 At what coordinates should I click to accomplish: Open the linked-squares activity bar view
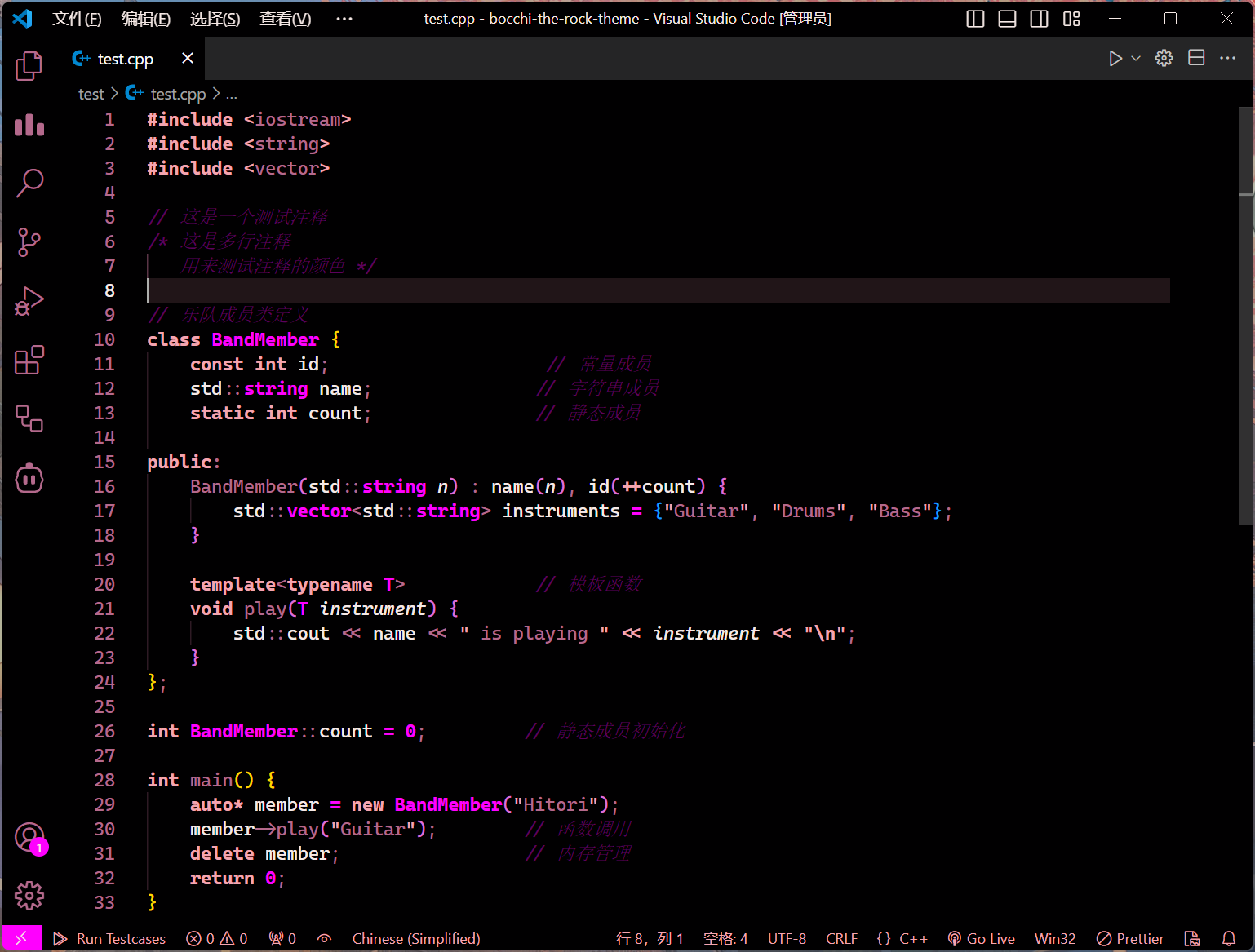(29, 418)
